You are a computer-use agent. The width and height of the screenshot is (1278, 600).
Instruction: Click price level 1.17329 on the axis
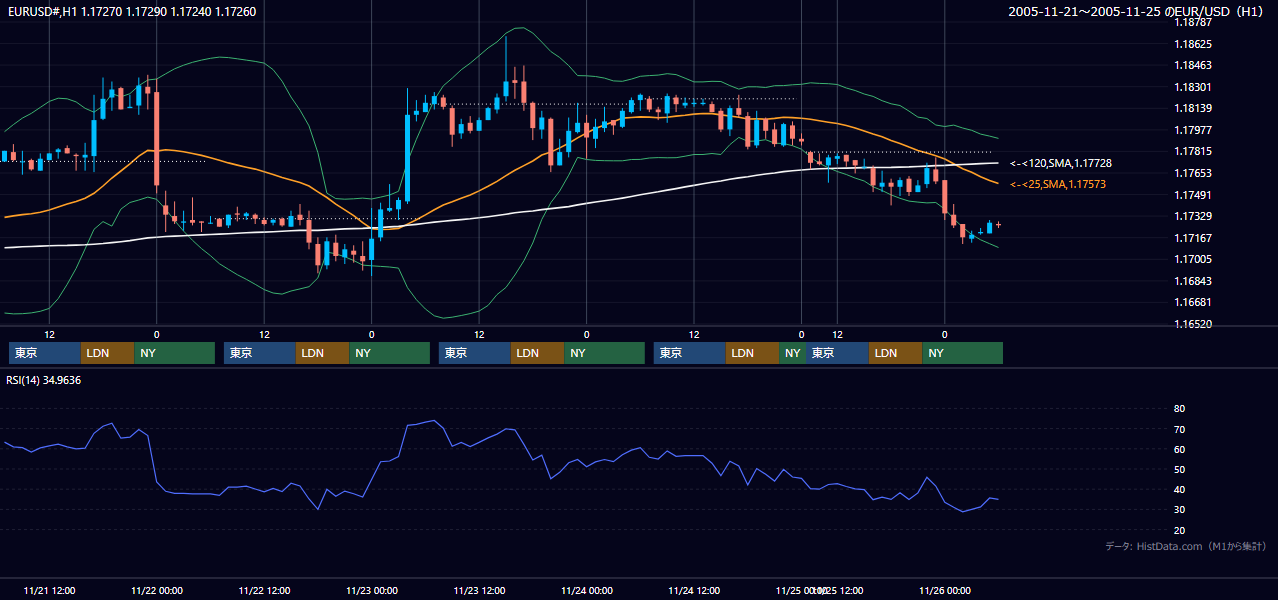pos(1194,217)
